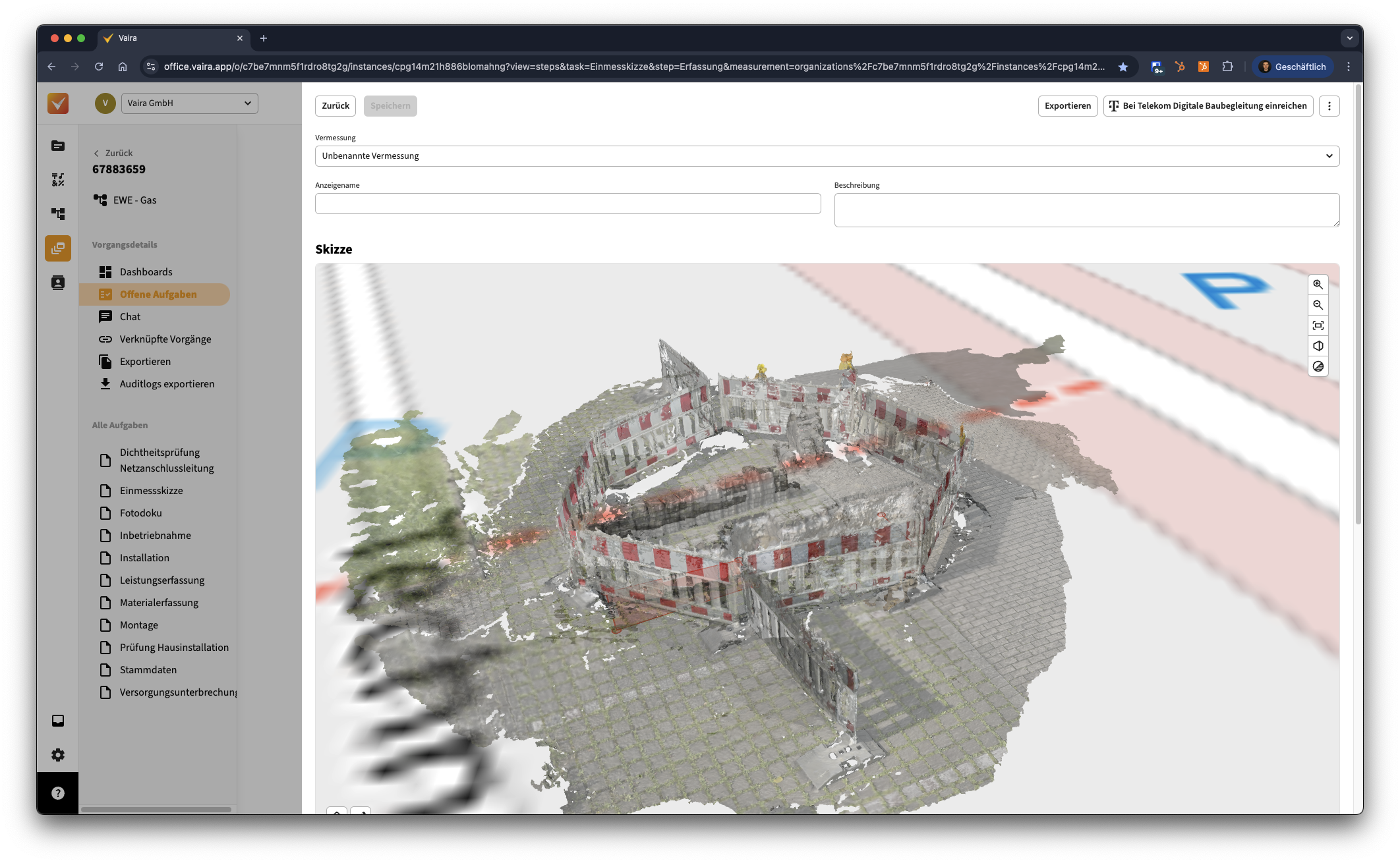Go to browser home page
Viewport: 1400px width, 863px height.
click(x=123, y=67)
